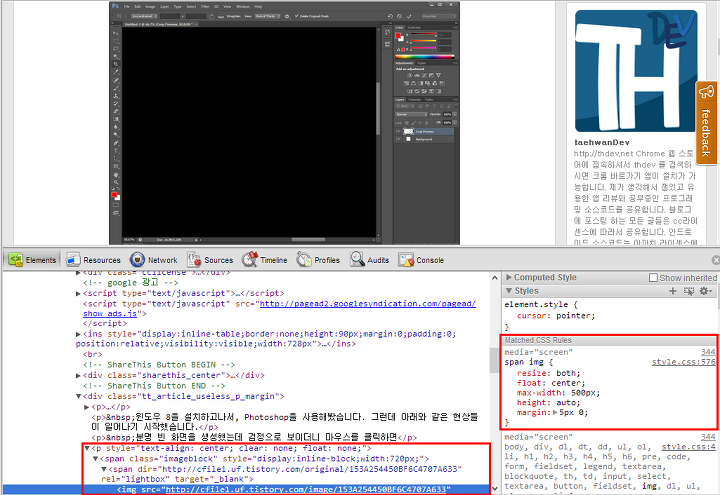Click the Elements tree scroll down arrow
The image size is (720, 495).
495,489
